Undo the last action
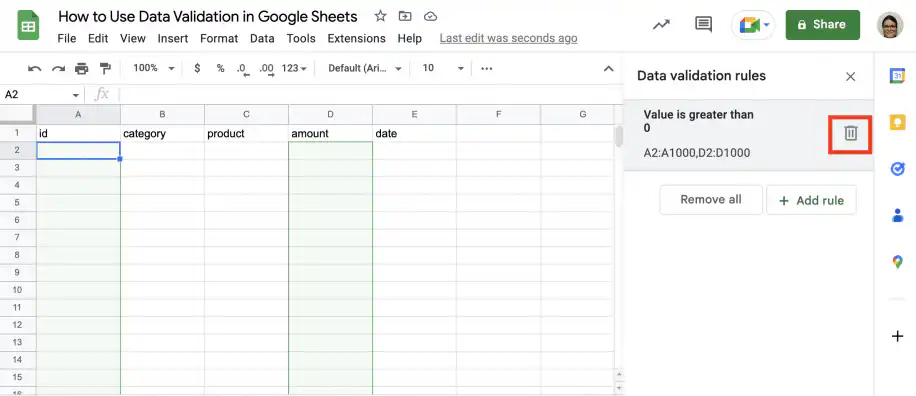 [x=34, y=68]
